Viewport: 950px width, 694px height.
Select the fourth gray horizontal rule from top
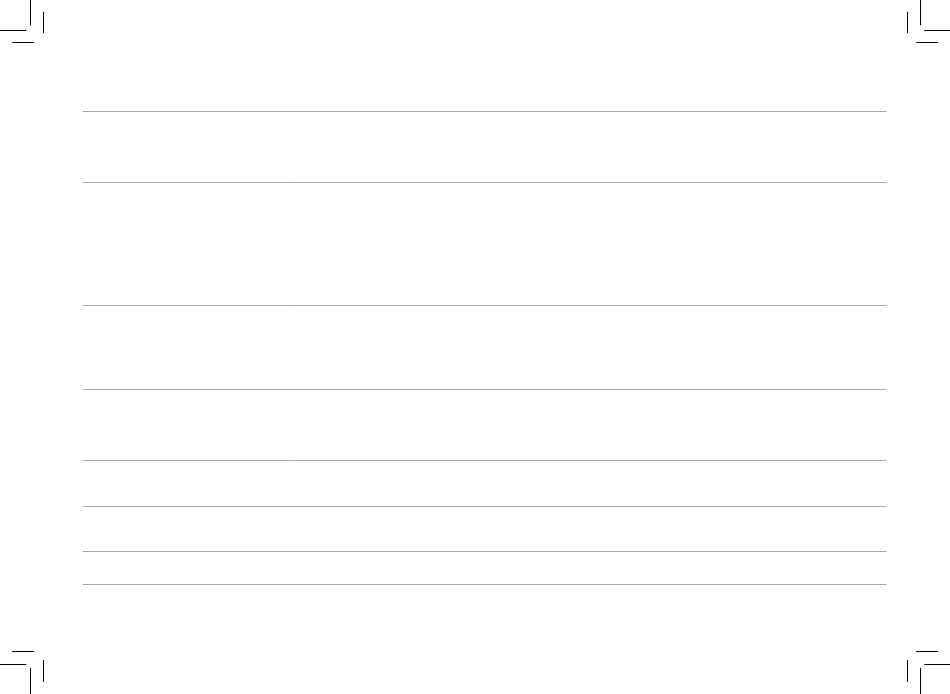pos(484,390)
